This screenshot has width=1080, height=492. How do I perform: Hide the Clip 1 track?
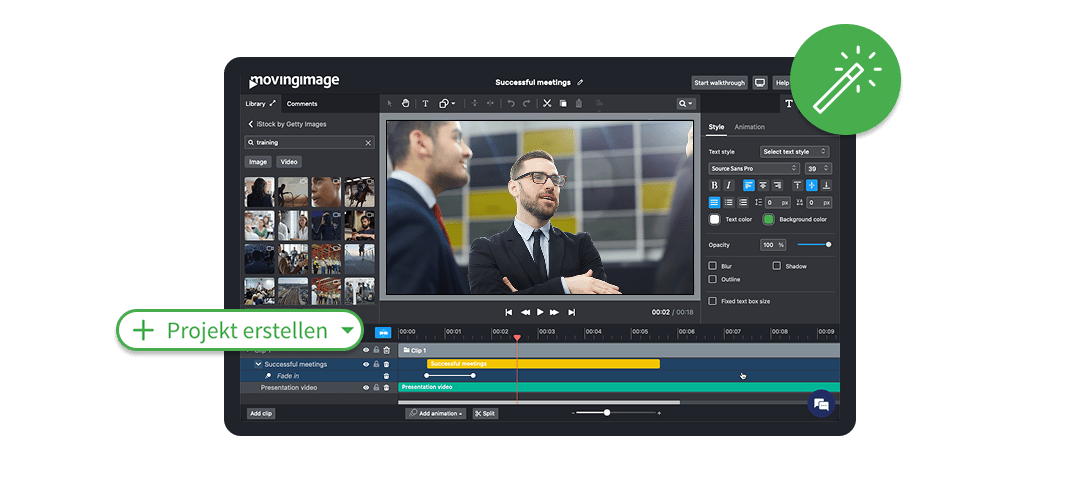[x=366, y=350]
